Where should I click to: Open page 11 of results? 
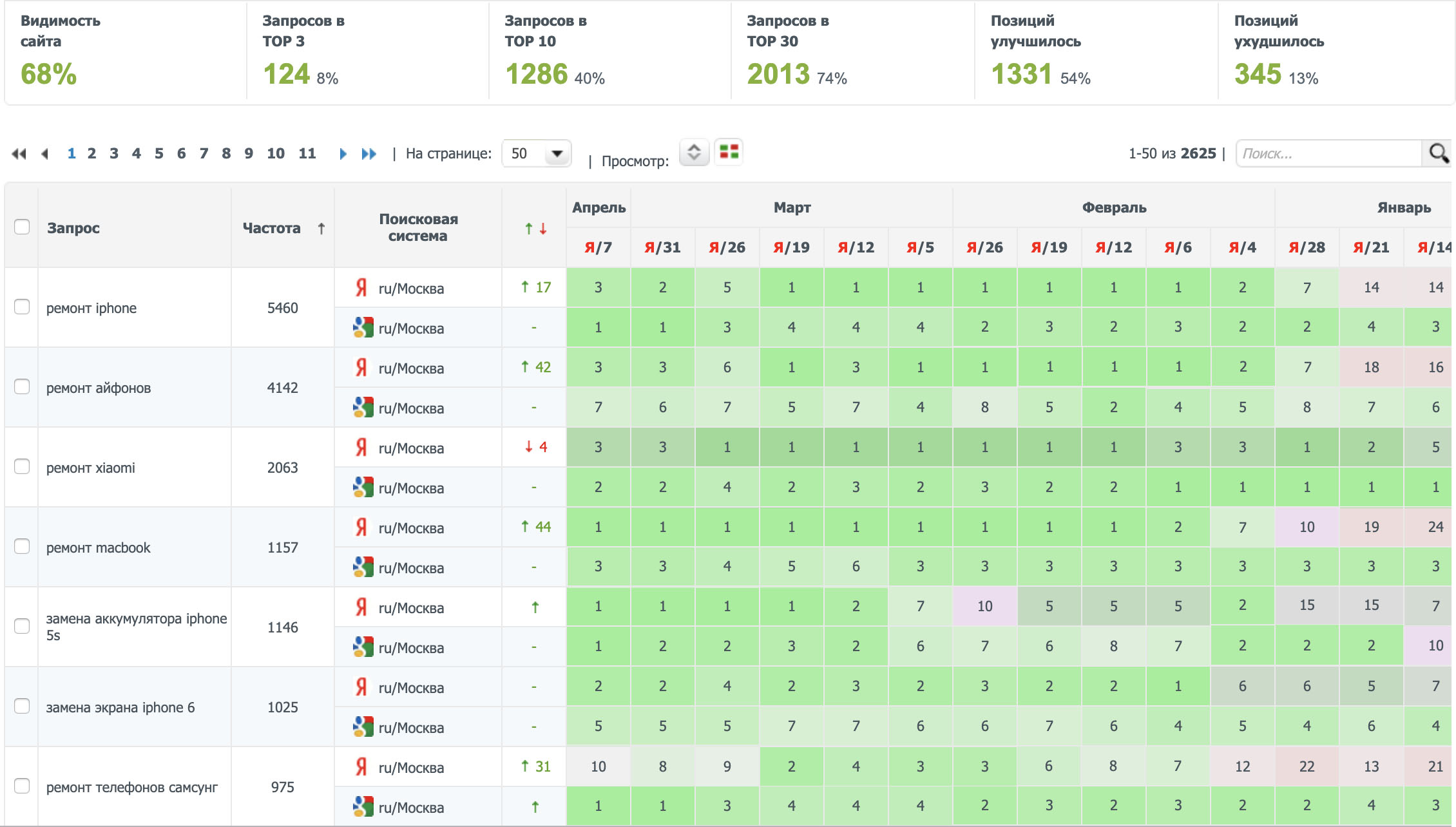pos(307,154)
